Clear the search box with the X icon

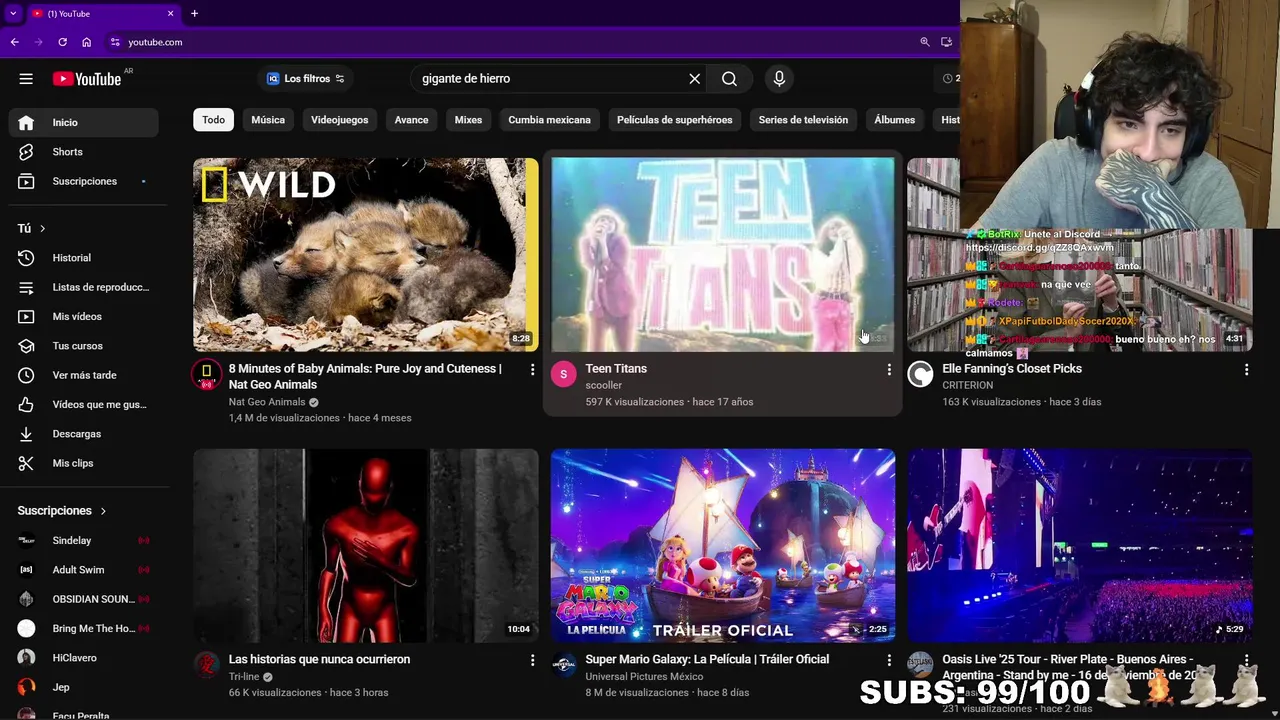(x=695, y=79)
